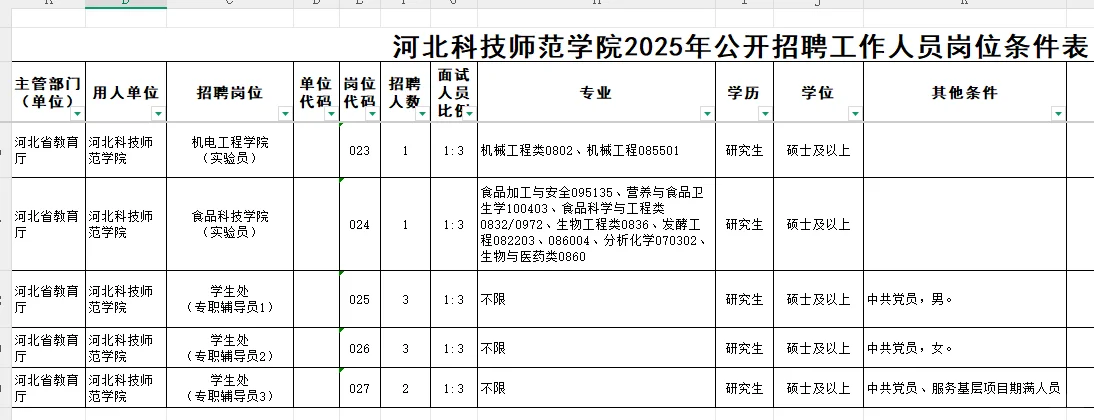The width and height of the screenshot is (1094, 420).
Task: Click the 机械工程类0802、机械工程085501 major cell
Action: coord(597,150)
